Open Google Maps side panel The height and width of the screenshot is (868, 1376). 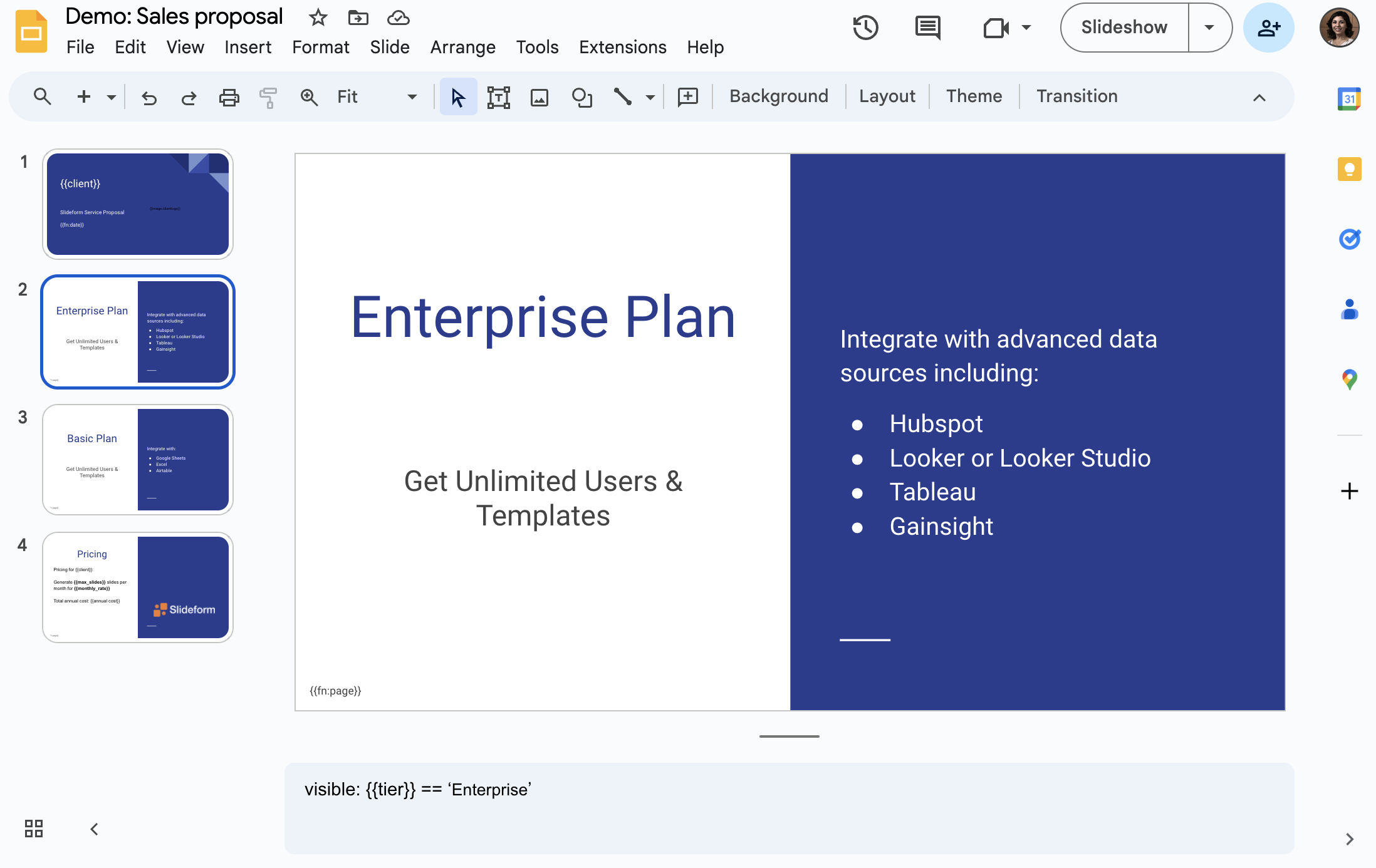1349,380
